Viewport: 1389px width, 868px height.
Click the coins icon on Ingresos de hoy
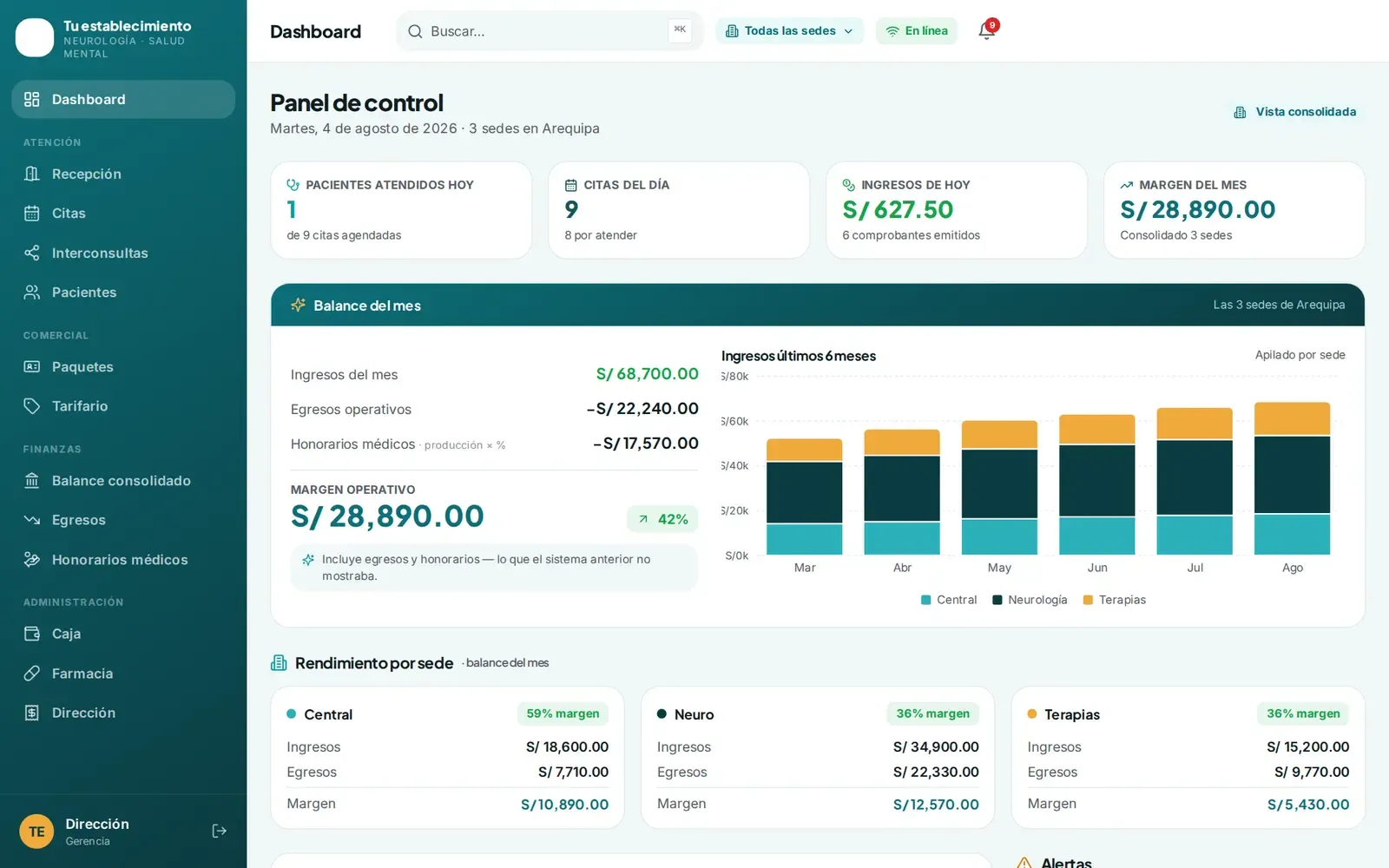click(x=849, y=185)
